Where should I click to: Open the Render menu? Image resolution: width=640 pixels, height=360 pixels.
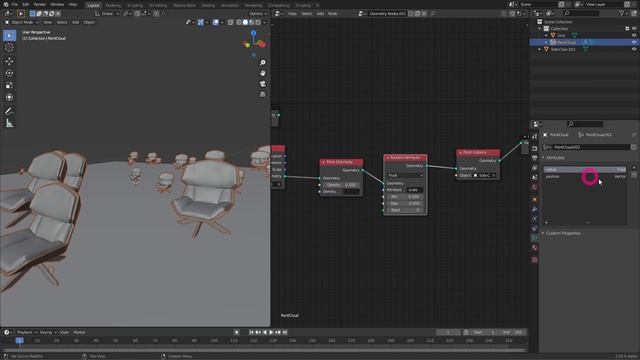click(x=40, y=4)
